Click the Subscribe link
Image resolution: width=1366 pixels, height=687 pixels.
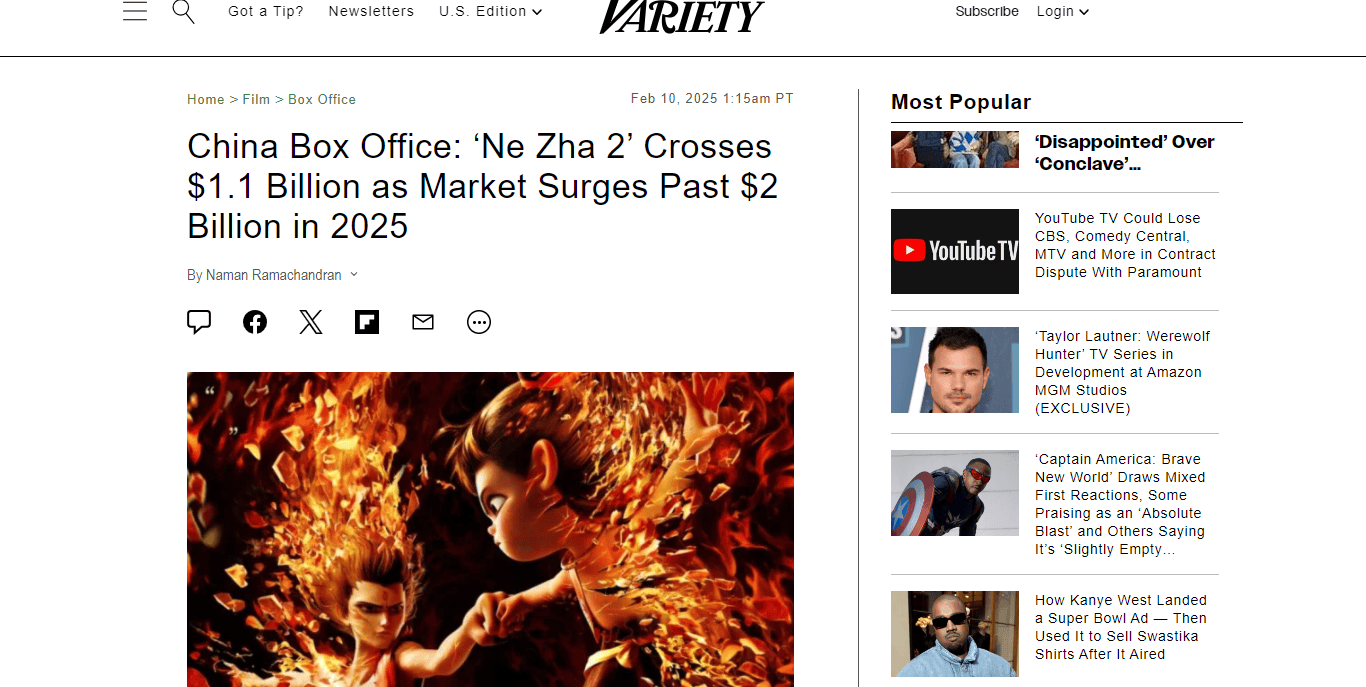[x=987, y=12]
